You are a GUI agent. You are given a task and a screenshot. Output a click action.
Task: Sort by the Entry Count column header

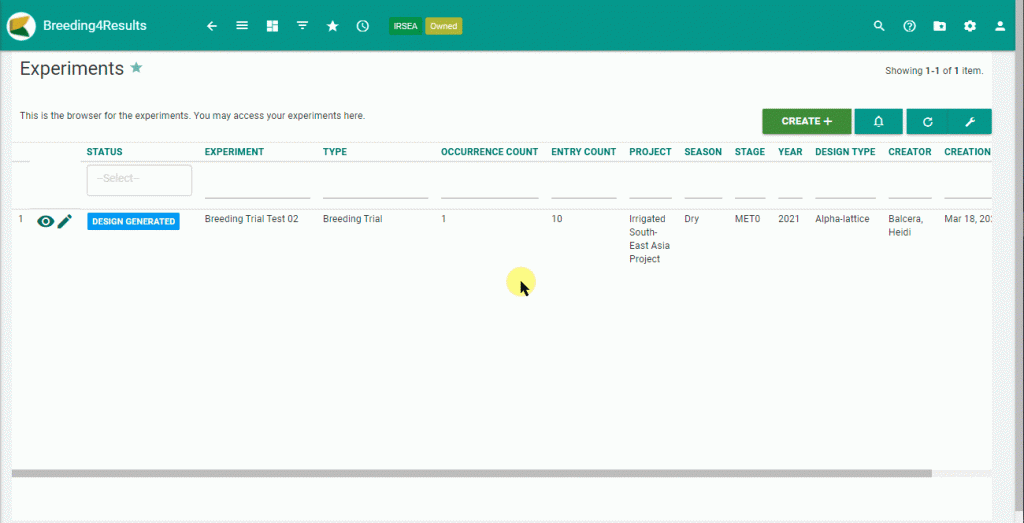pyautogui.click(x=583, y=152)
